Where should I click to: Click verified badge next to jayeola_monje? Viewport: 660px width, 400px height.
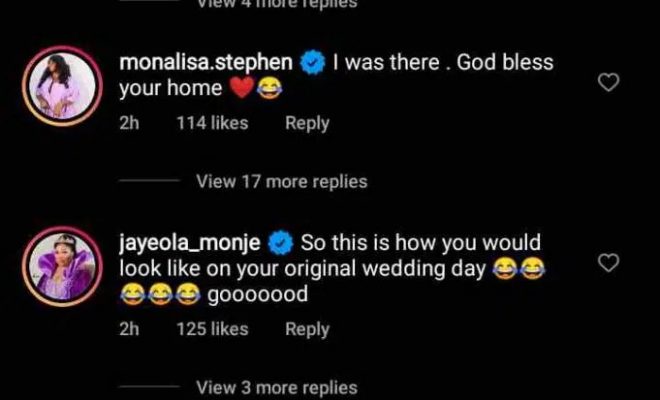281,243
